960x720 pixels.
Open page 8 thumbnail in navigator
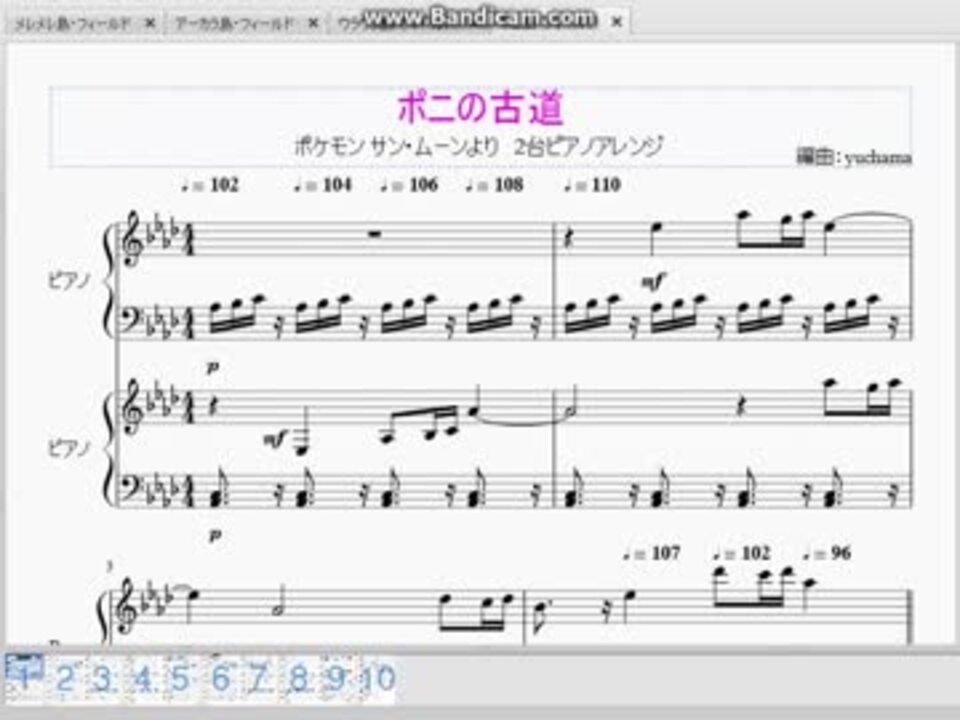click(299, 678)
